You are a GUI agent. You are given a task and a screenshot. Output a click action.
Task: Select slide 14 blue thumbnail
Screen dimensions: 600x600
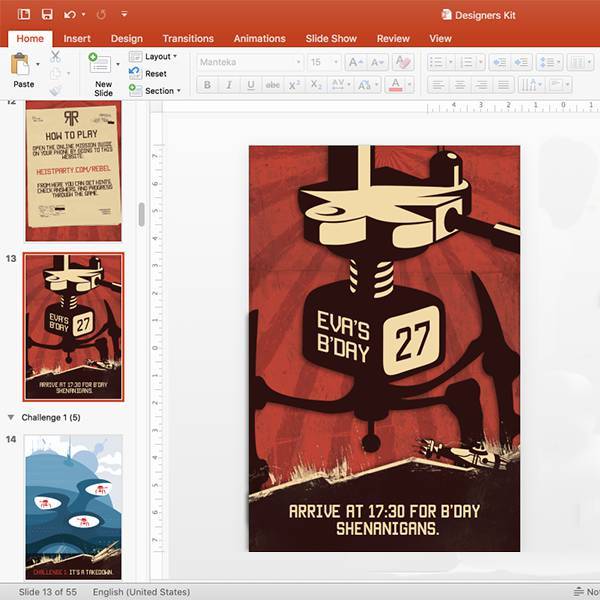[73, 507]
